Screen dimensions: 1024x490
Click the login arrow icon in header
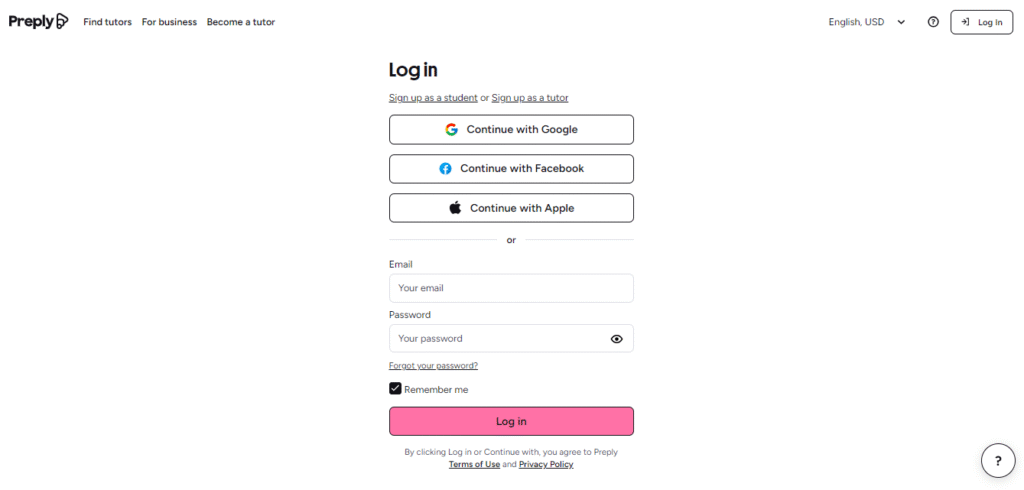coord(965,22)
